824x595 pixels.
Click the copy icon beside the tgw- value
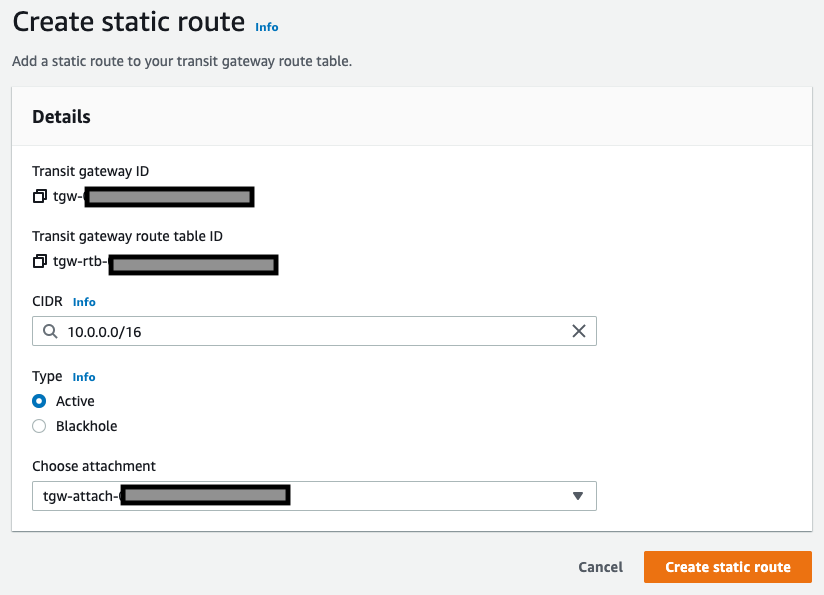point(40,196)
